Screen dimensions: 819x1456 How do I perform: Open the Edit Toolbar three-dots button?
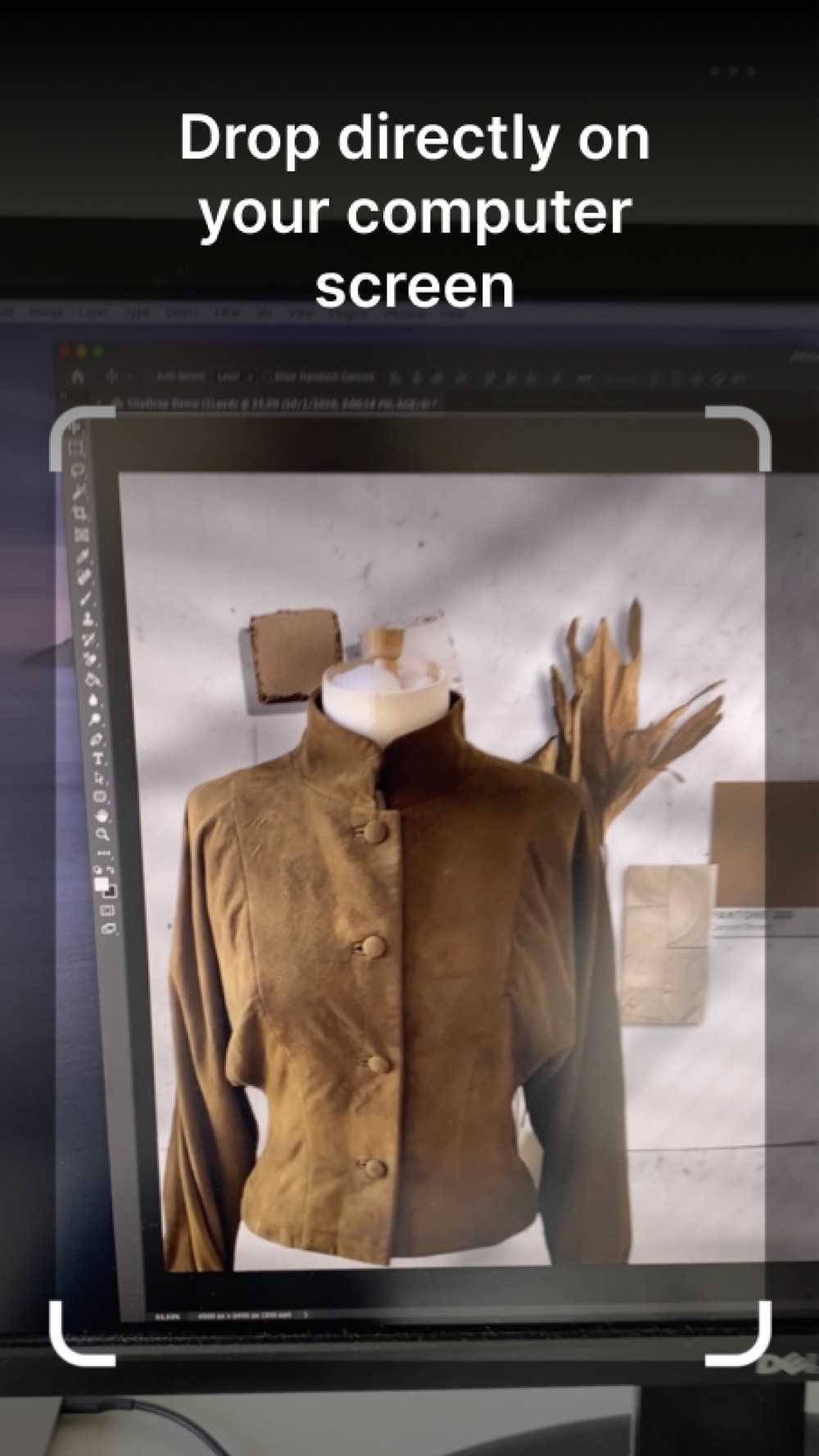(104, 853)
